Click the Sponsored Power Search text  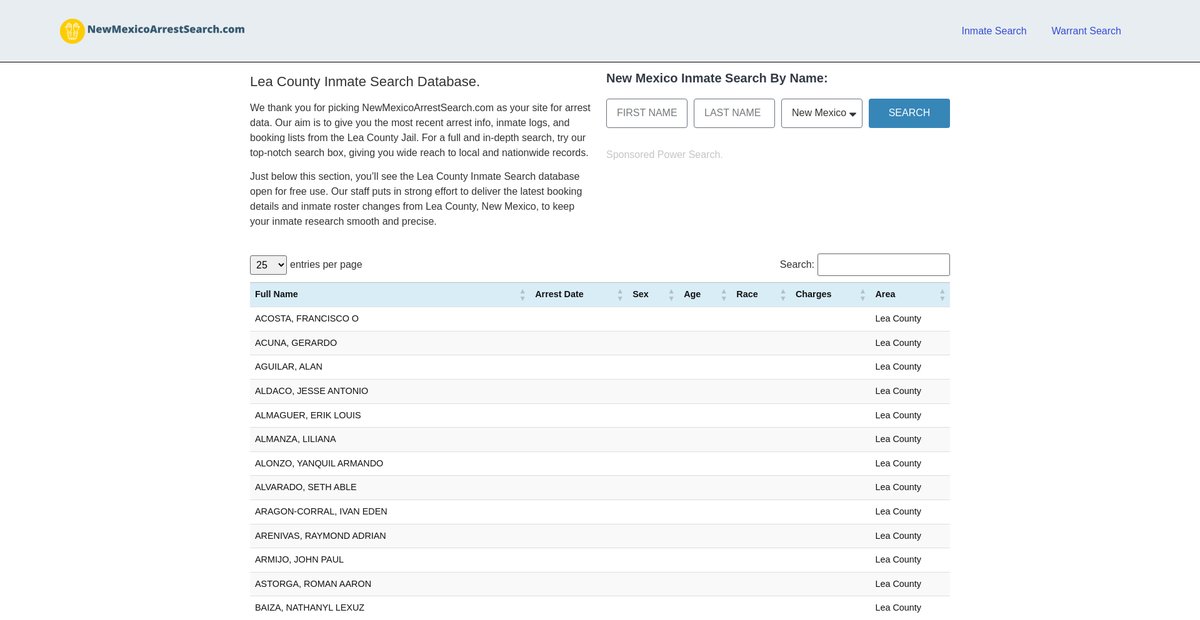pyautogui.click(x=664, y=155)
